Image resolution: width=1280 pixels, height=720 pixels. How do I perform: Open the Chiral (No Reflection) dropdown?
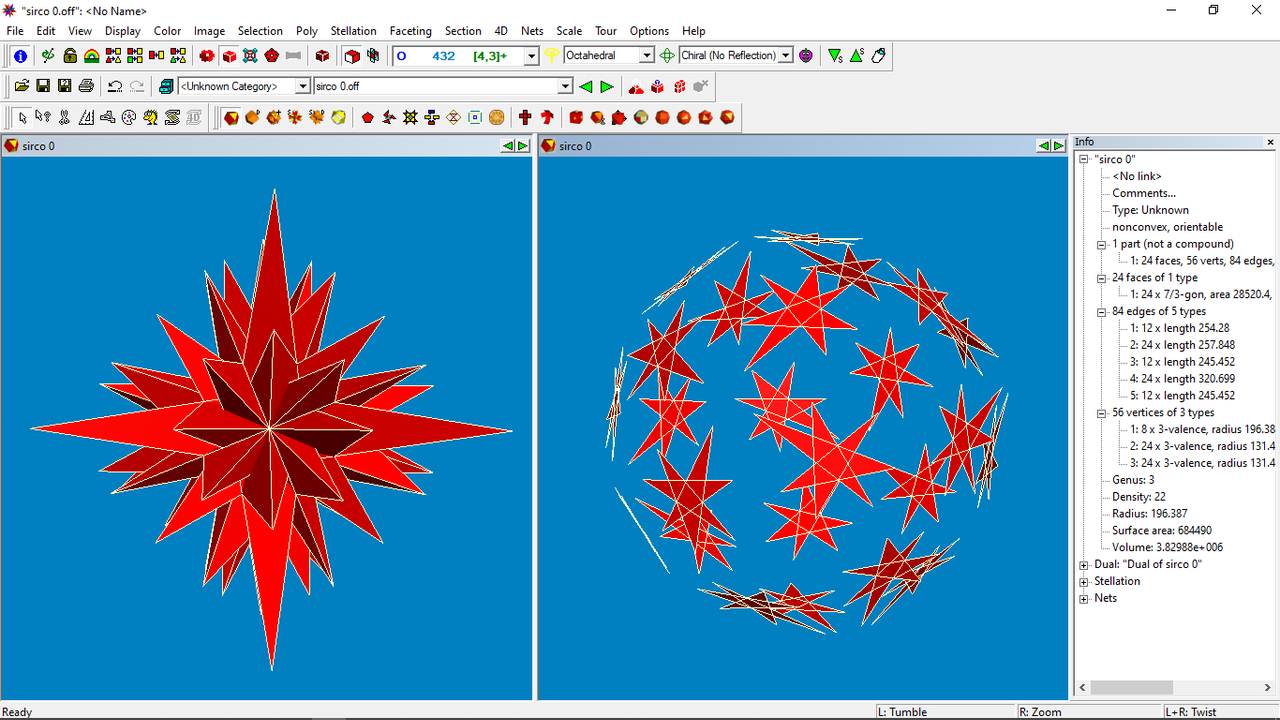pos(786,56)
